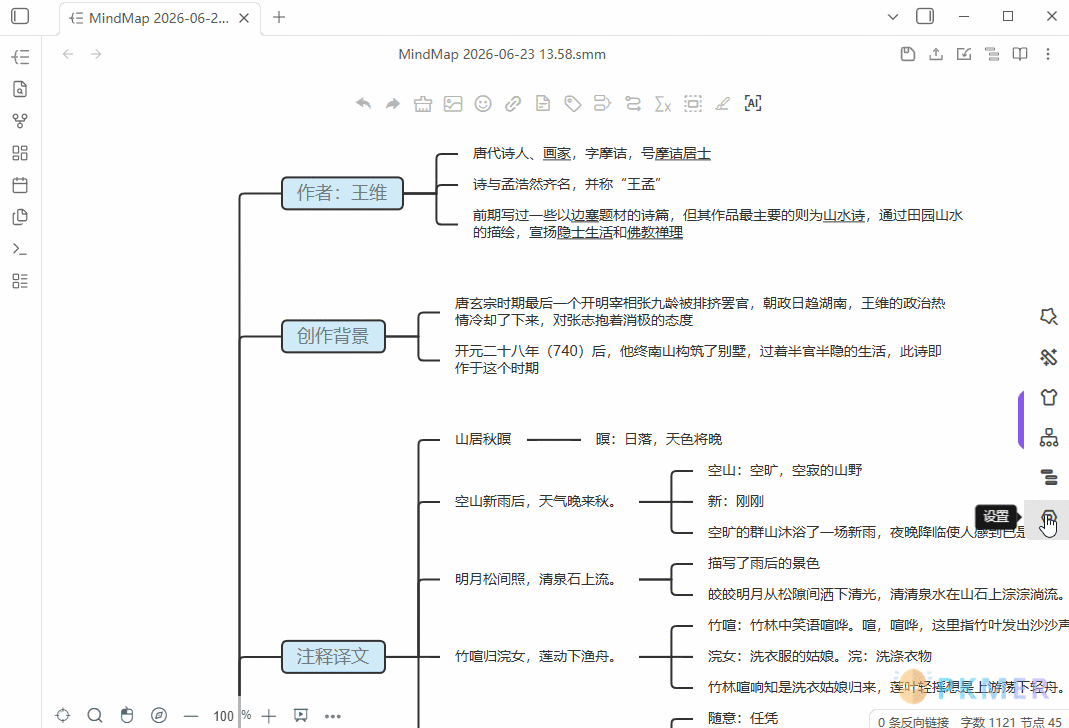
Task: Click the file title MindMap 2026-06-23 13.58.smm
Action: coord(502,55)
